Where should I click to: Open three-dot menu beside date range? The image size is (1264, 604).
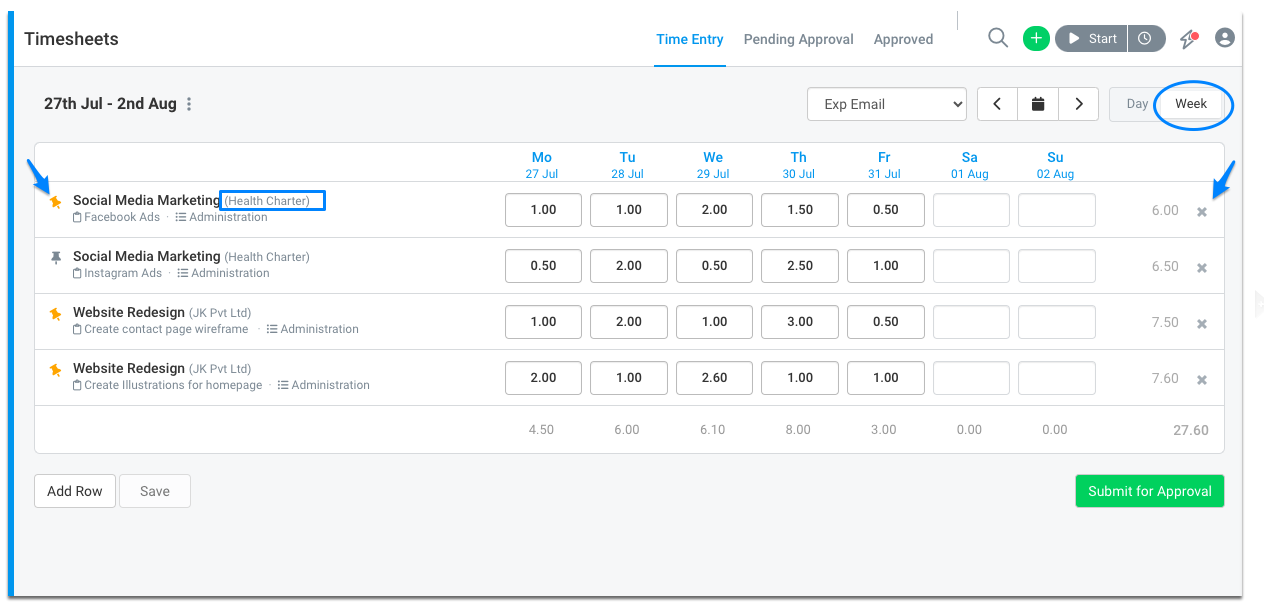coord(189,104)
